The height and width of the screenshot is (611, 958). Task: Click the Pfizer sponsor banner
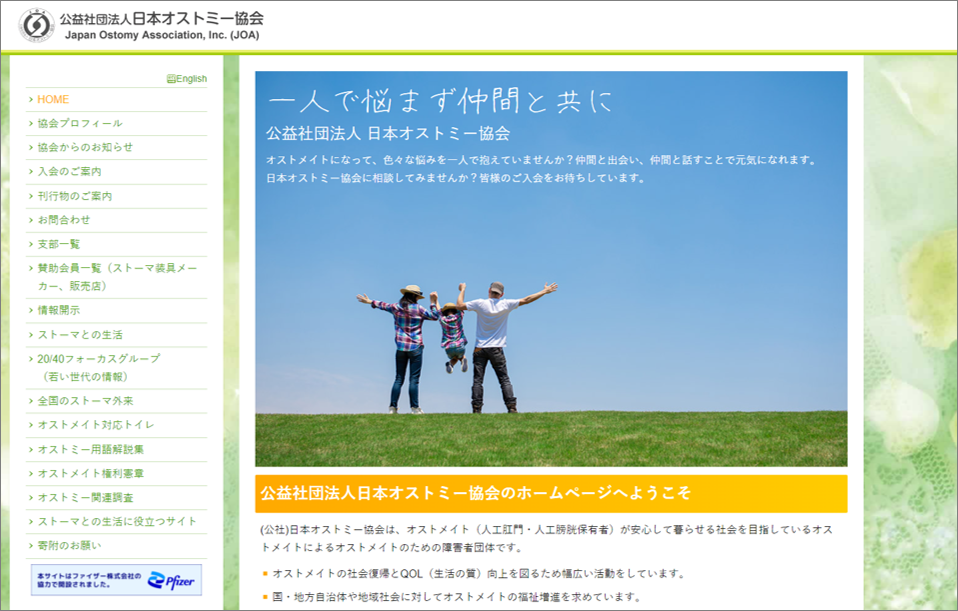[116, 580]
